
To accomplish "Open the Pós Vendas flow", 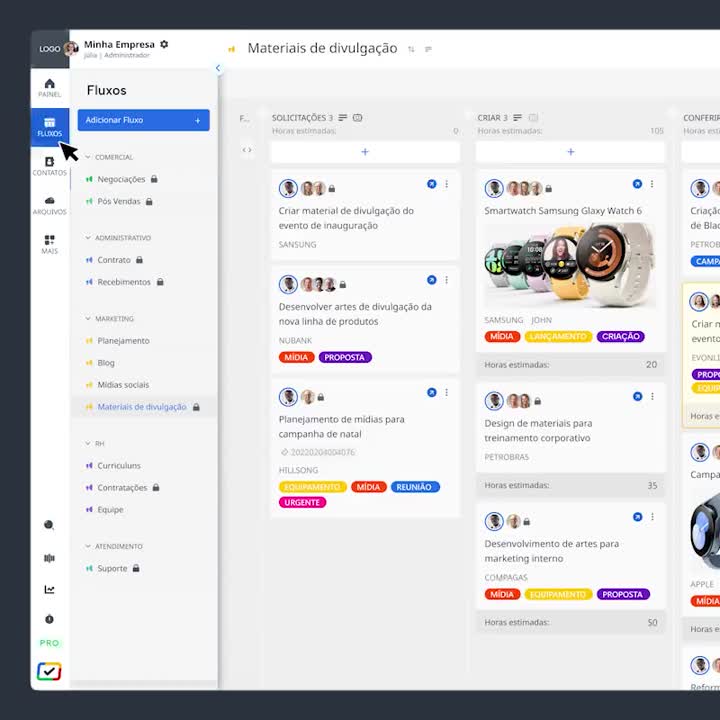I will point(119,201).
